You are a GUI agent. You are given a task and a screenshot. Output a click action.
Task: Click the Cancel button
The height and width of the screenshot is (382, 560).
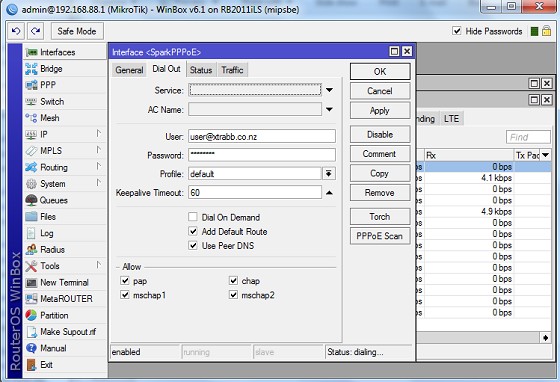[x=380, y=91]
